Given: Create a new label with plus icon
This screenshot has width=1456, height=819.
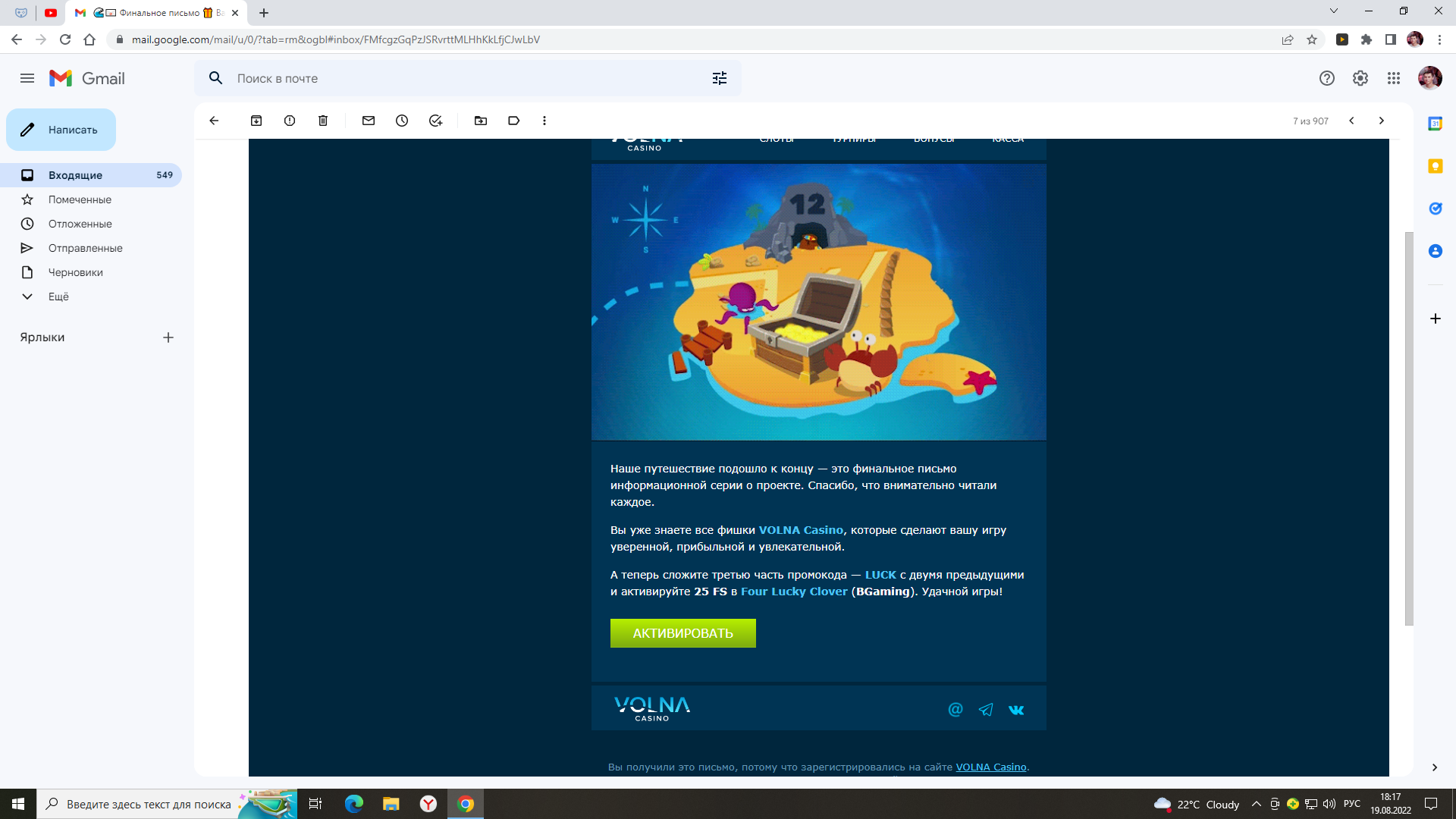Looking at the screenshot, I should coord(168,337).
